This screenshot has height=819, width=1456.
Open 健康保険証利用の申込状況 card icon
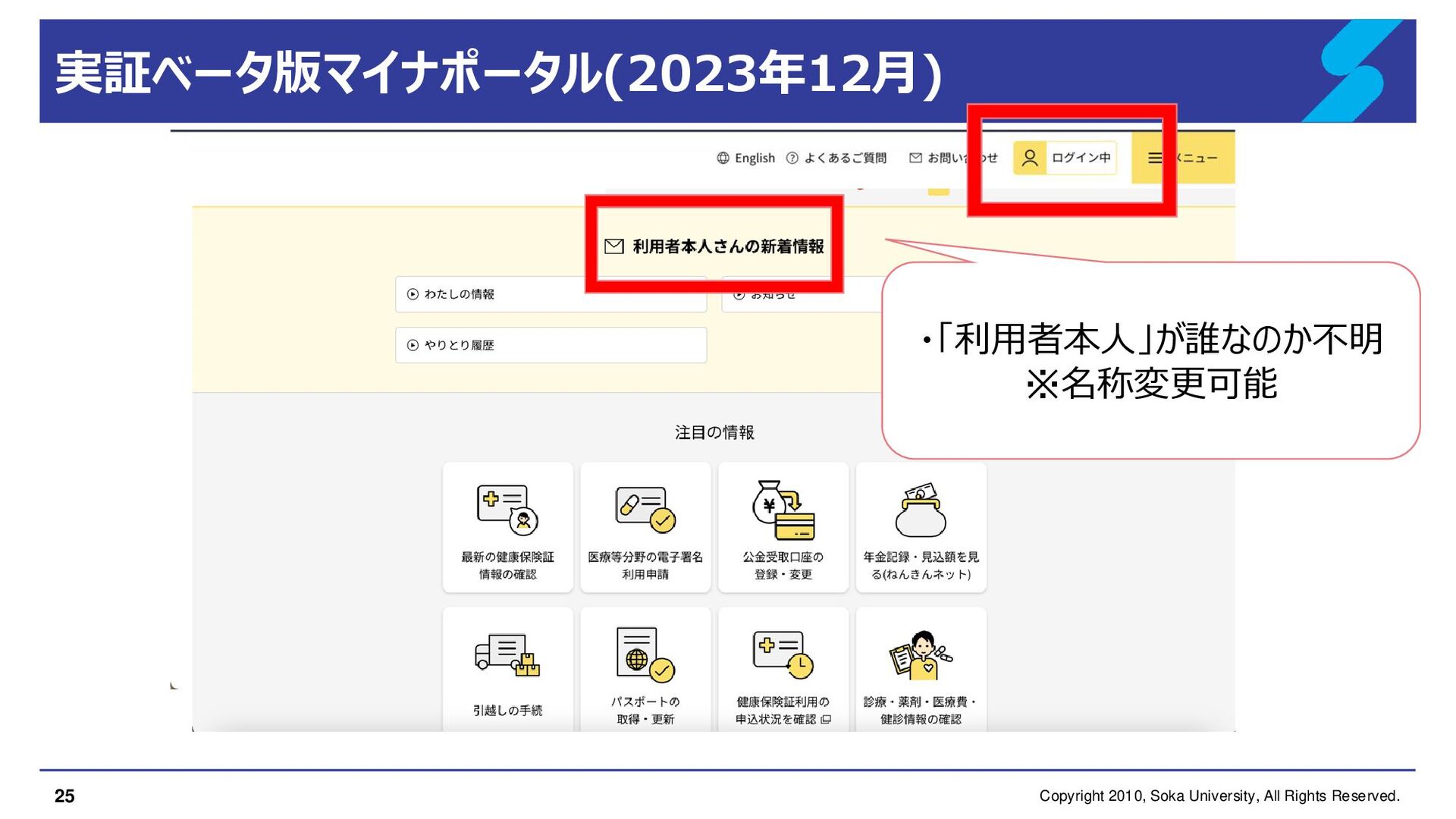(783, 654)
